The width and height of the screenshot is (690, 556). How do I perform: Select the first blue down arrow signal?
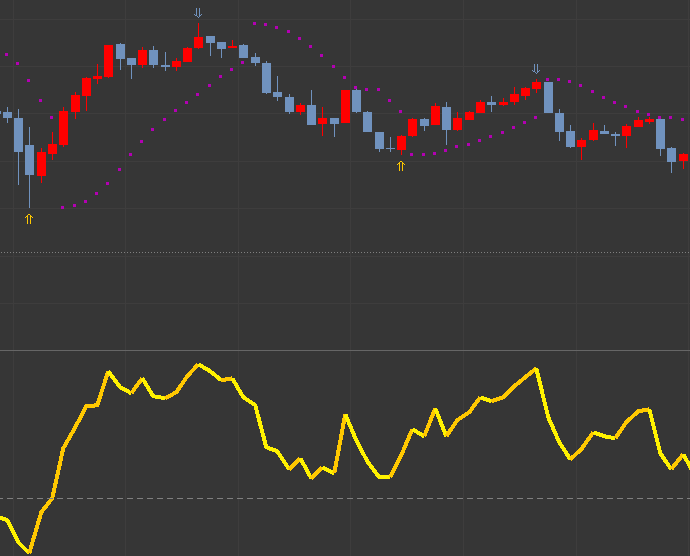[198, 13]
